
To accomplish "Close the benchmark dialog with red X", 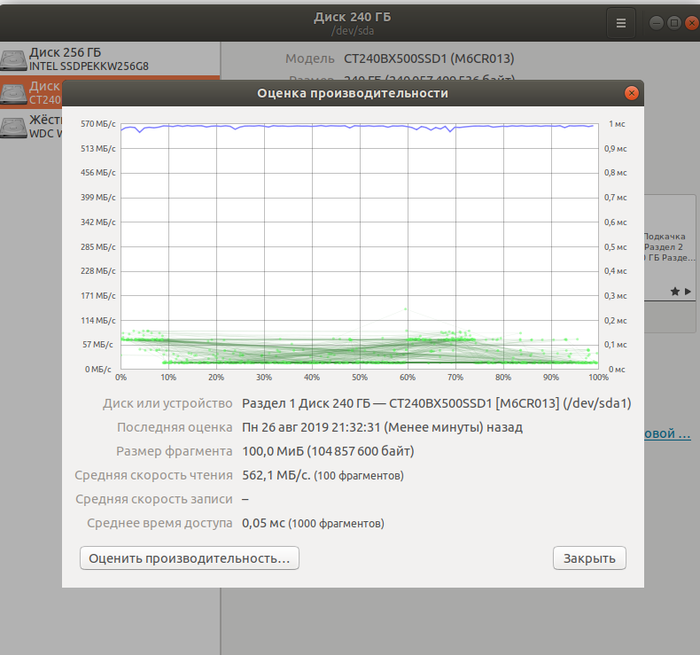I will [x=631, y=93].
